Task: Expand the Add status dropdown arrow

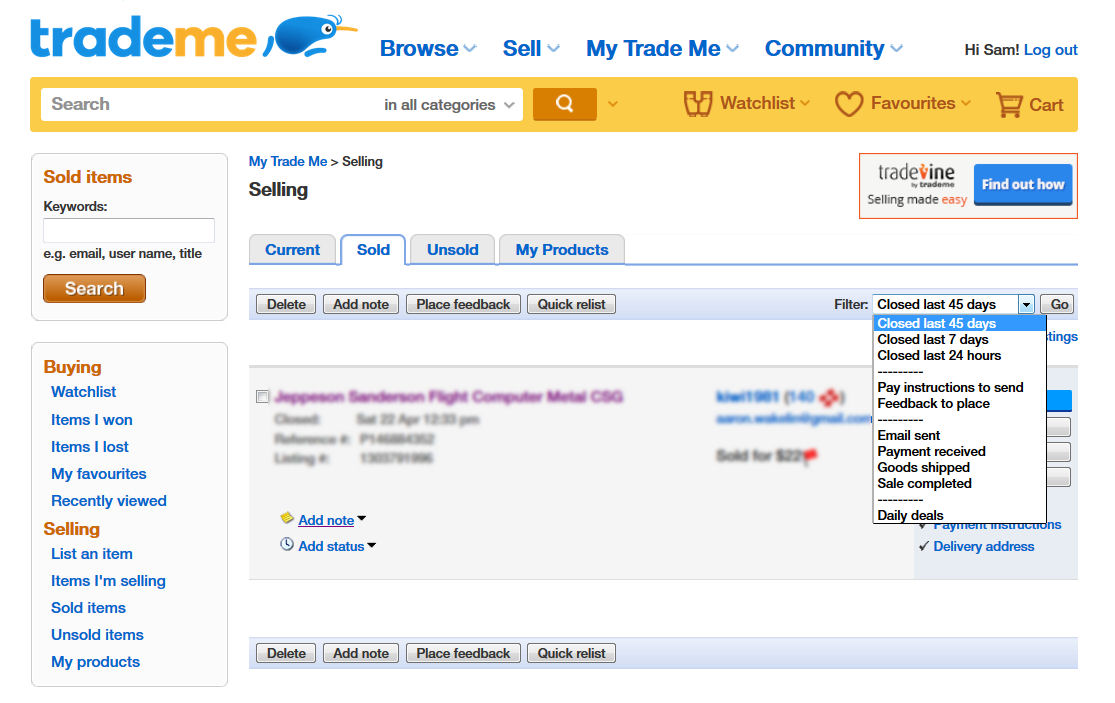Action: [370, 546]
